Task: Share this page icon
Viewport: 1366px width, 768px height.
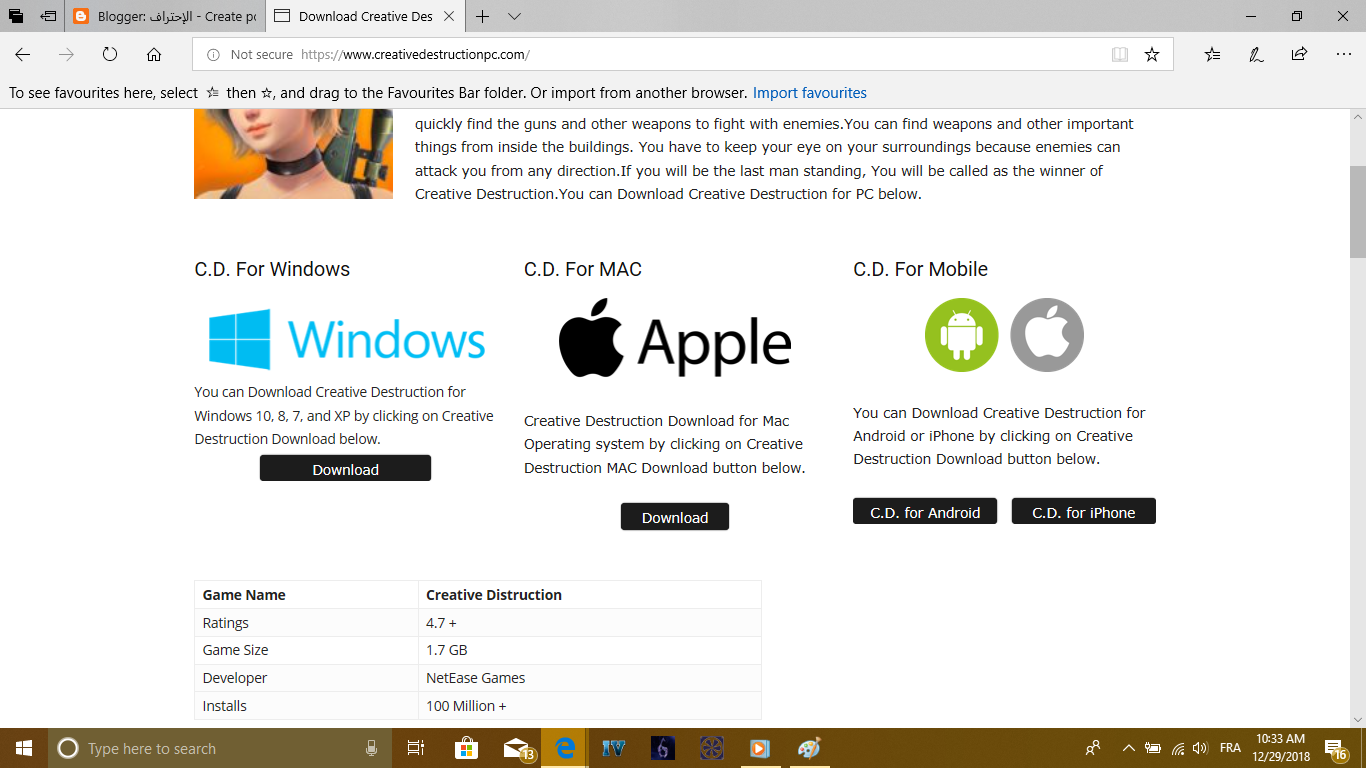Action: (x=1299, y=54)
